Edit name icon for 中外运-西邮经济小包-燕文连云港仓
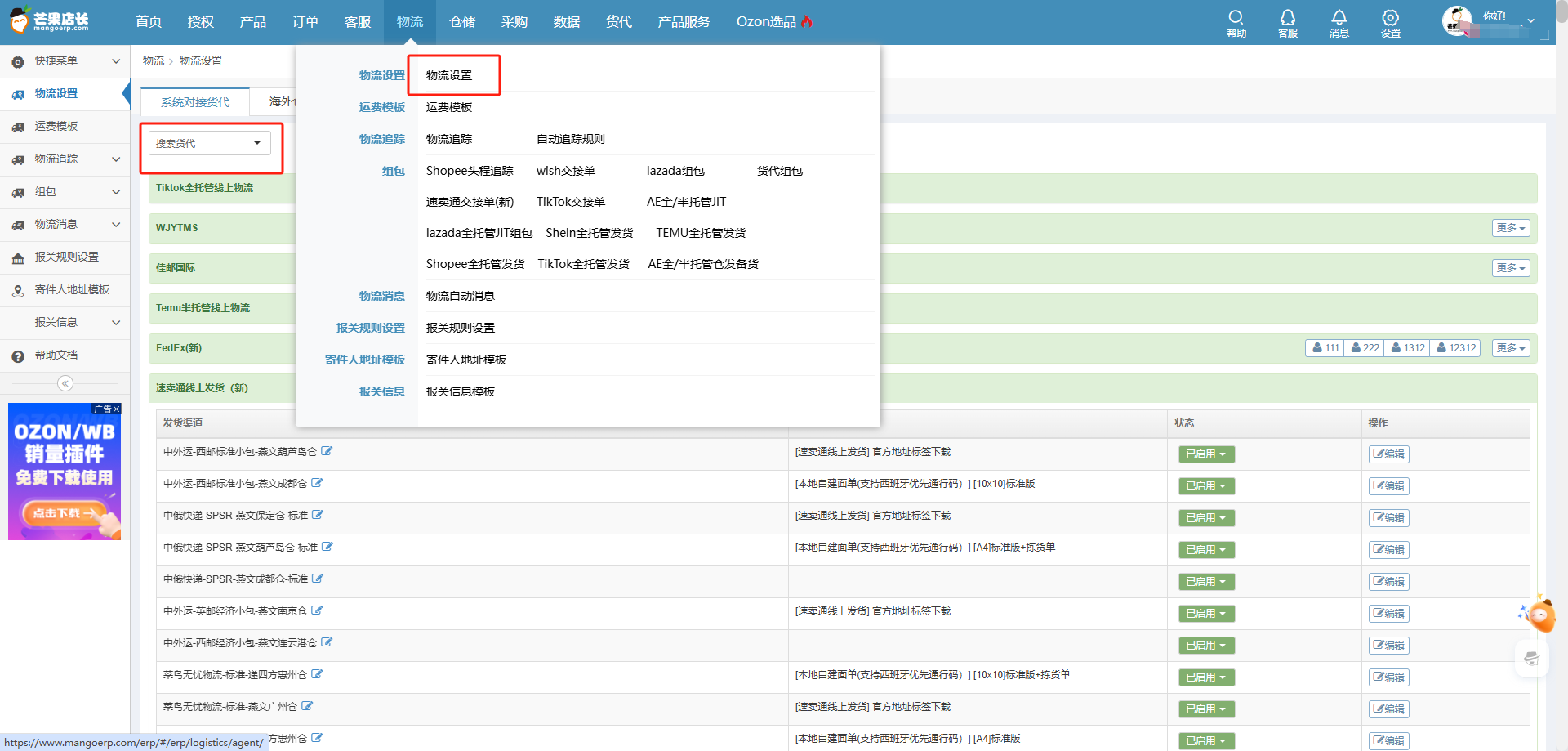 pyautogui.click(x=327, y=642)
